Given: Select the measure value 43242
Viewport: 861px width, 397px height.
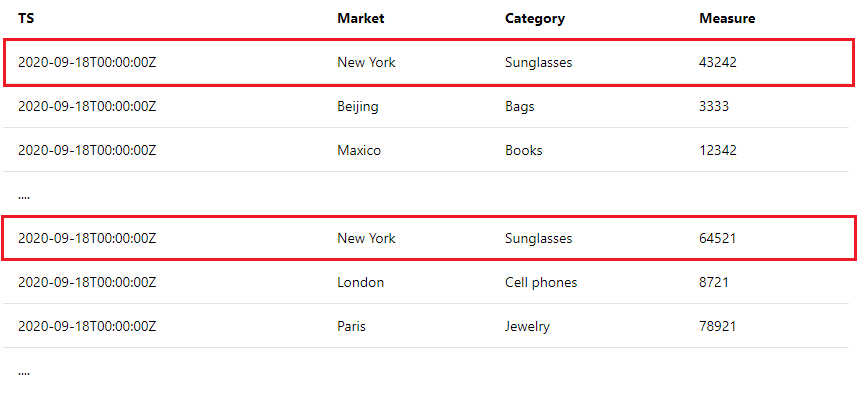Looking at the screenshot, I should point(718,63).
